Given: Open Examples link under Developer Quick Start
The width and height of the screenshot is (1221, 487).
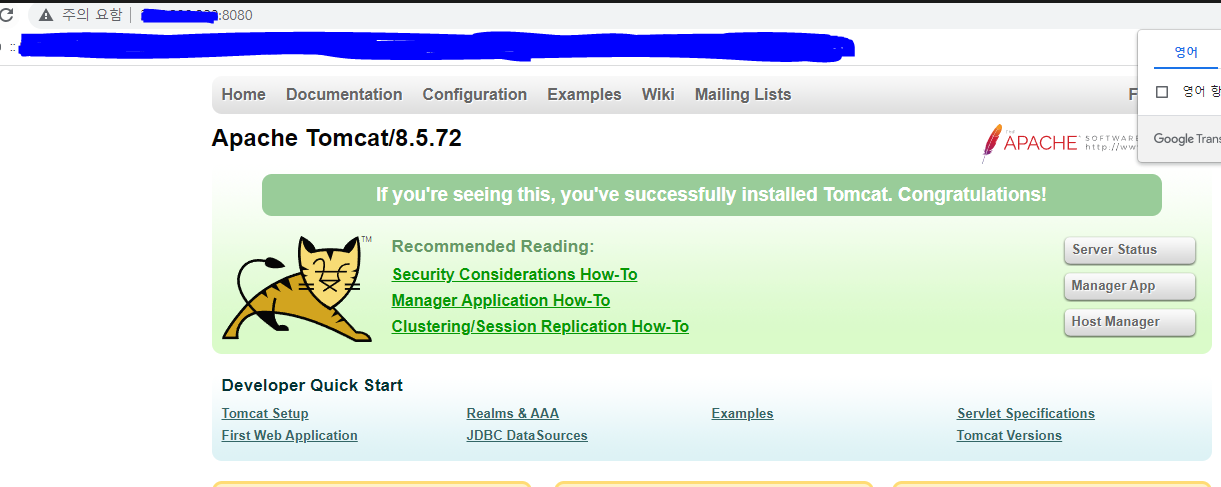Looking at the screenshot, I should point(743,414).
